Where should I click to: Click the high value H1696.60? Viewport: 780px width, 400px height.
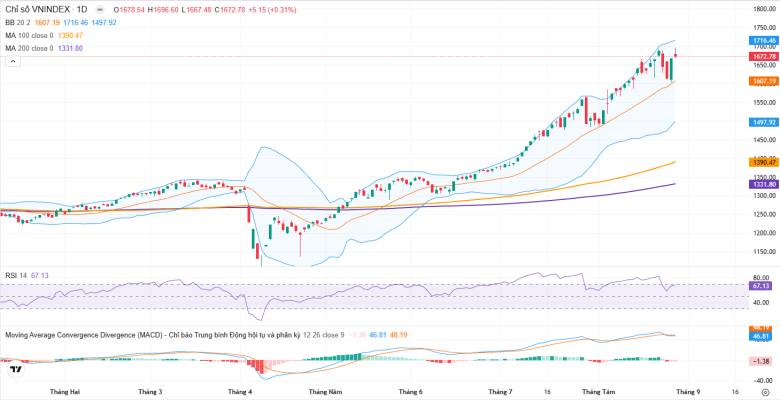pos(163,10)
